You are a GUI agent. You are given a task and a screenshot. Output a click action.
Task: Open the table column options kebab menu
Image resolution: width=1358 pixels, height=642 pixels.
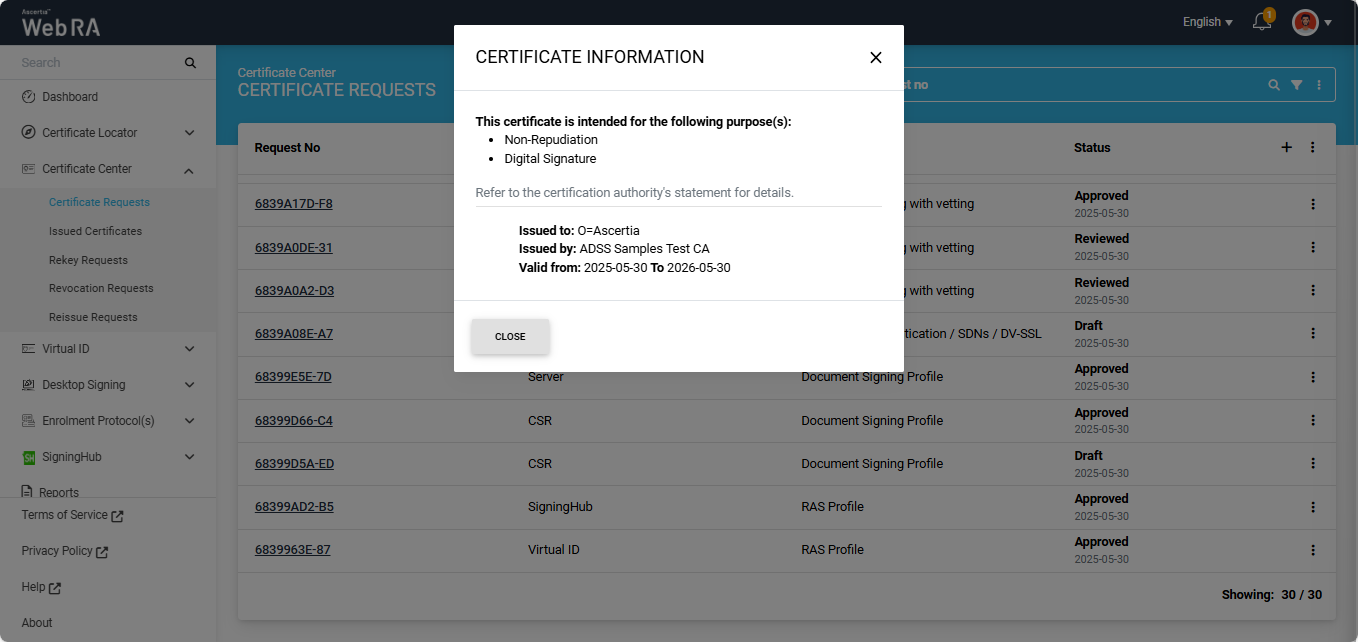1313,148
